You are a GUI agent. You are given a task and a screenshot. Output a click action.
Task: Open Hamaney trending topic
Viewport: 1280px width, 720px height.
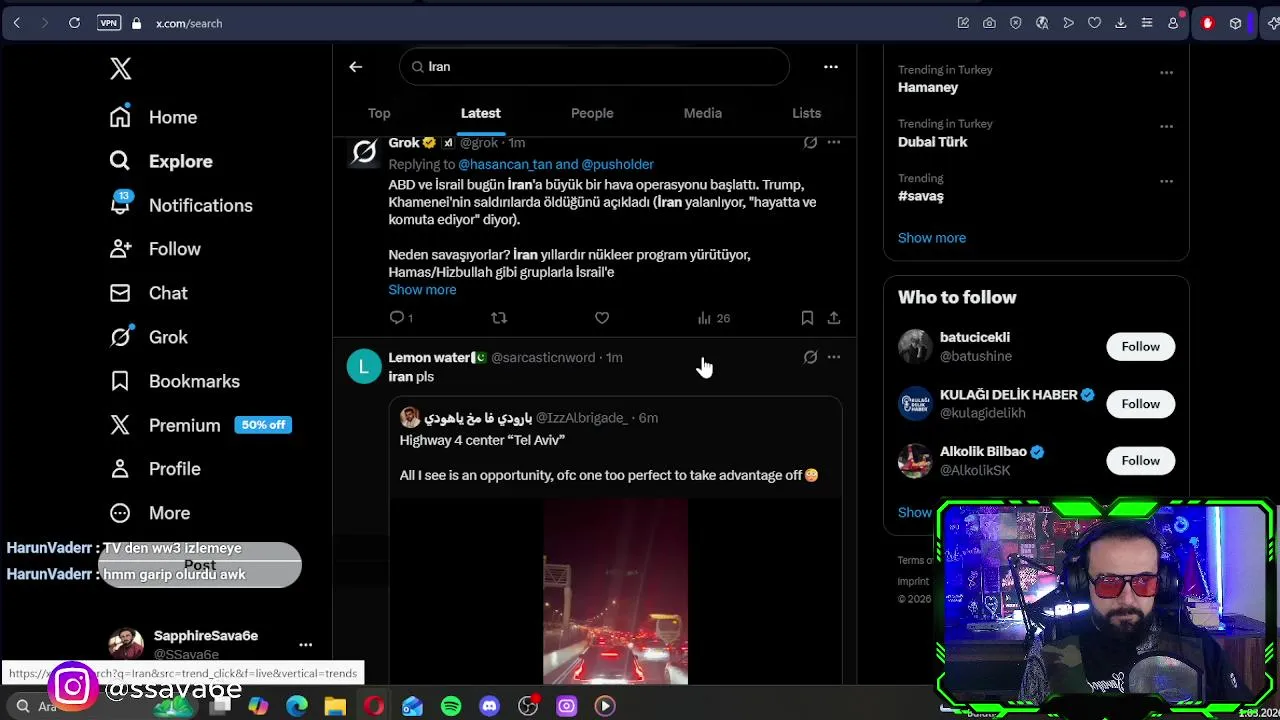tap(928, 87)
